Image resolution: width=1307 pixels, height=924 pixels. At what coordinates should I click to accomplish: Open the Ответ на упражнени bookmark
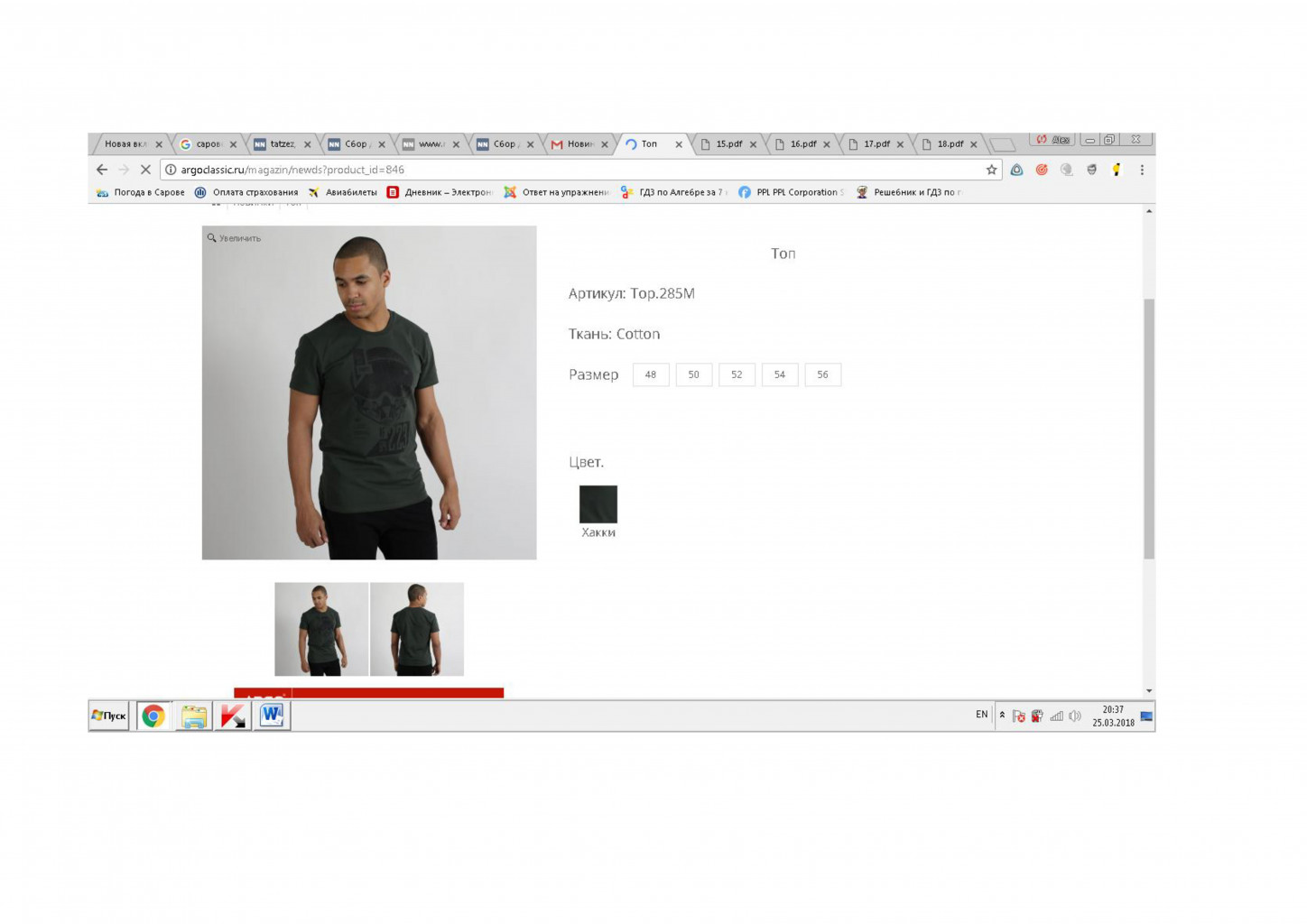click(556, 192)
